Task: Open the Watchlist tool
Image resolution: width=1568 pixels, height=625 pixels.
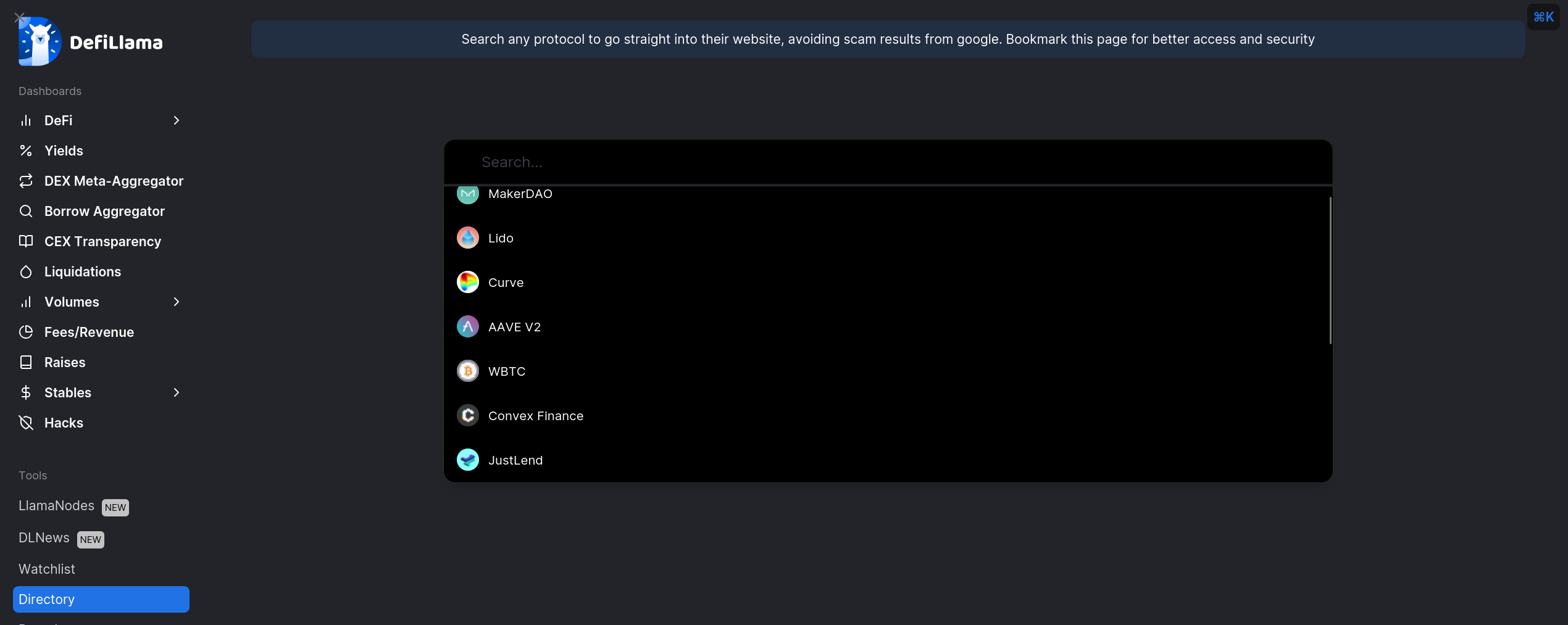Action: [x=47, y=569]
